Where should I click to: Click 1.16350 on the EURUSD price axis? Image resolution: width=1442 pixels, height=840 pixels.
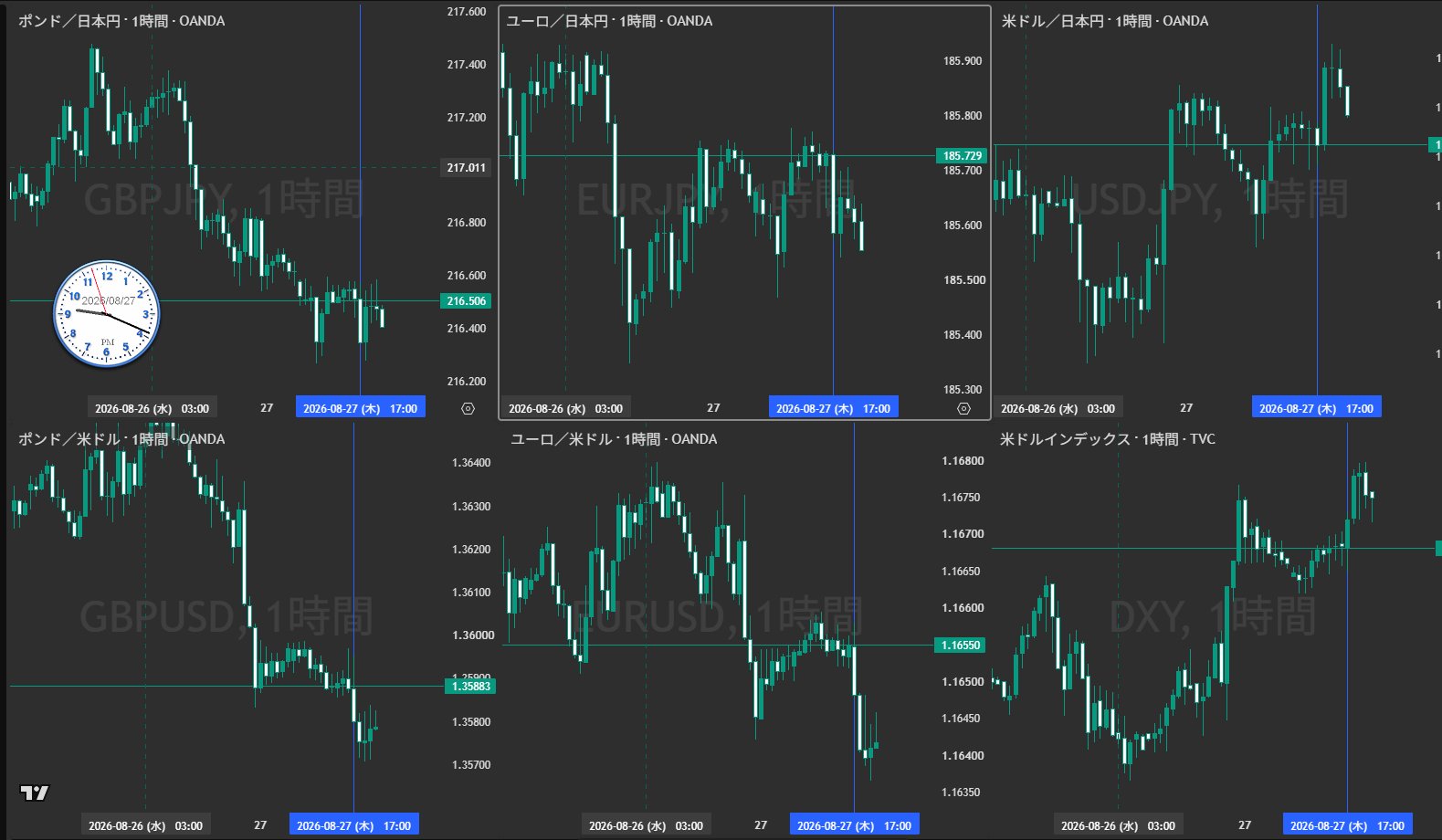click(x=963, y=793)
